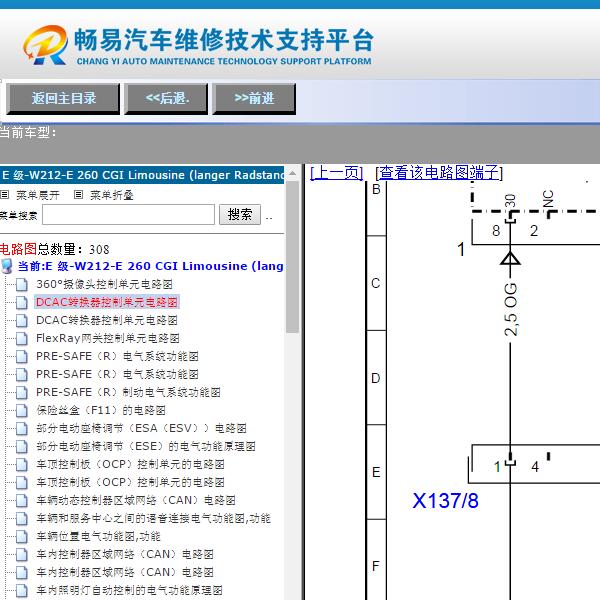
Task: Click the 电路图总数量: 308 text
Action: pyautogui.click(x=54, y=249)
